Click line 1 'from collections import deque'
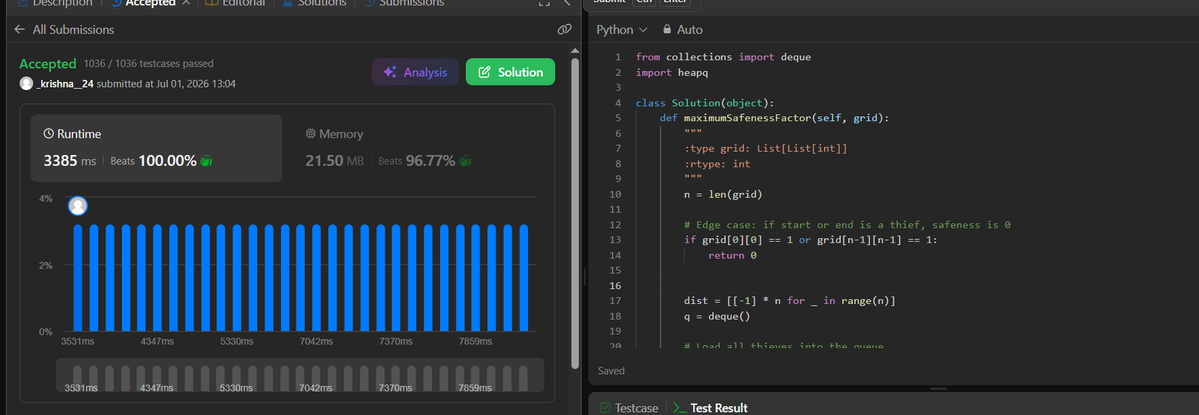The image size is (1199, 415). (x=723, y=57)
